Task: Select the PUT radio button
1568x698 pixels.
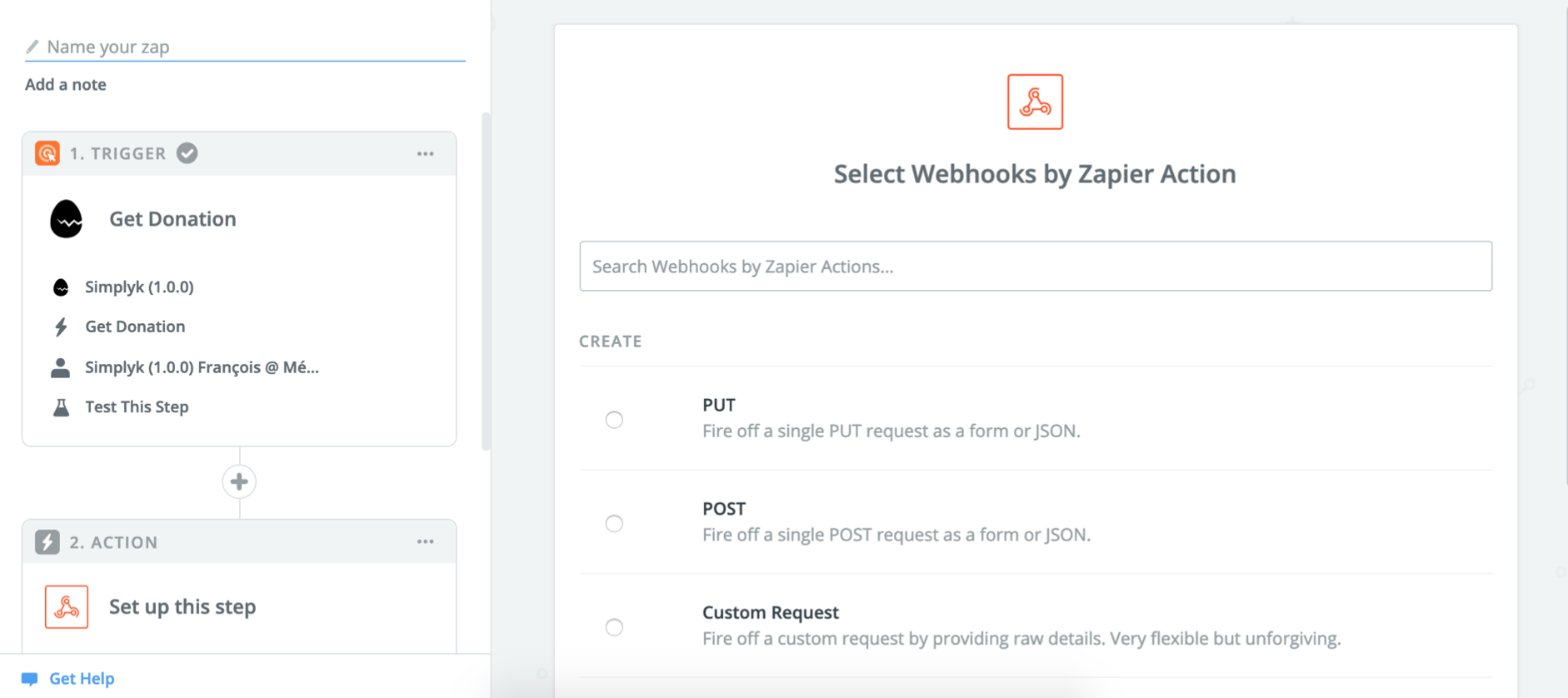Action: pyautogui.click(x=614, y=420)
